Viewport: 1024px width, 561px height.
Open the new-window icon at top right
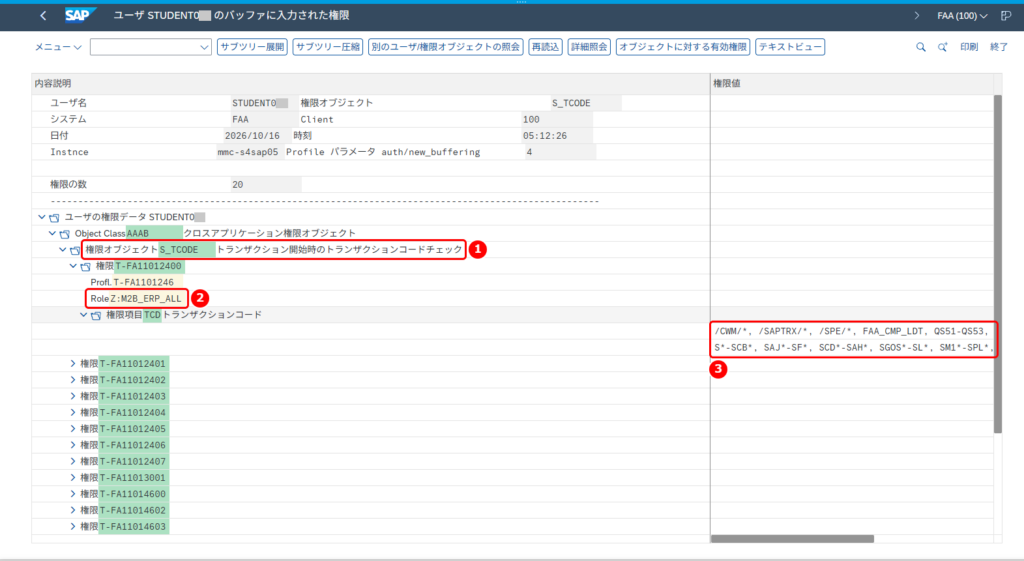[x=1006, y=16]
